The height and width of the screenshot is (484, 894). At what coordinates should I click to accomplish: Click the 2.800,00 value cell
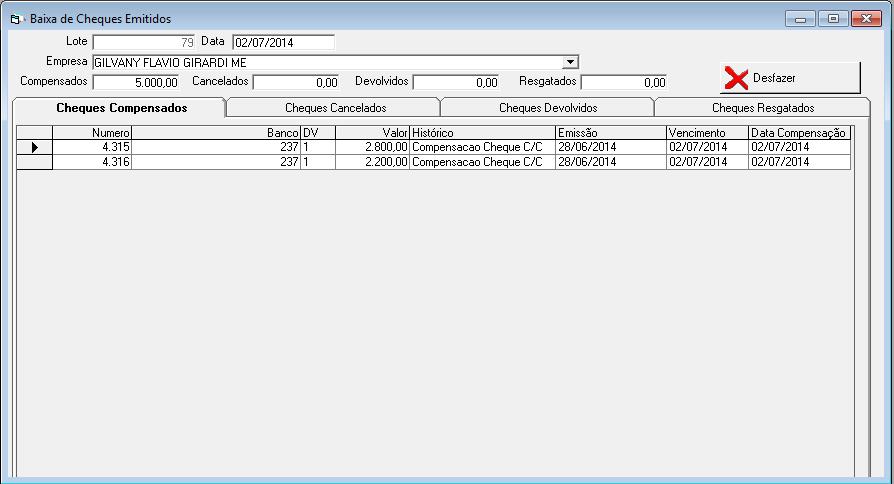point(372,147)
